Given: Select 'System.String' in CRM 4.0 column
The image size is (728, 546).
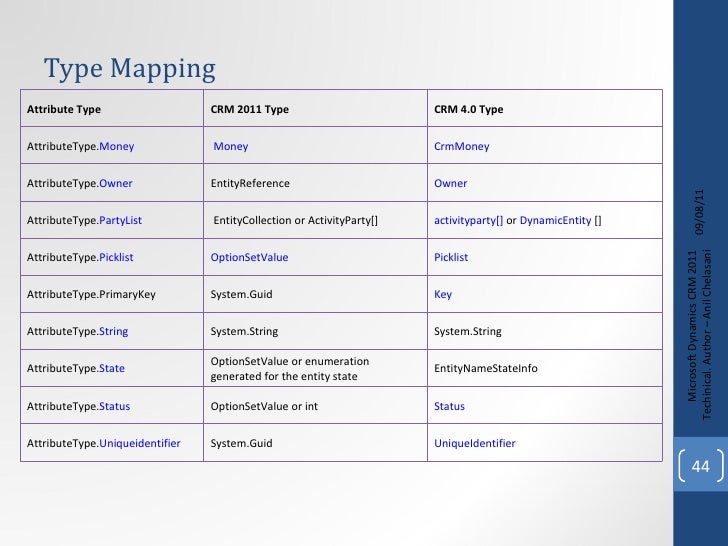Looking at the screenshot, I should point(468,331).
